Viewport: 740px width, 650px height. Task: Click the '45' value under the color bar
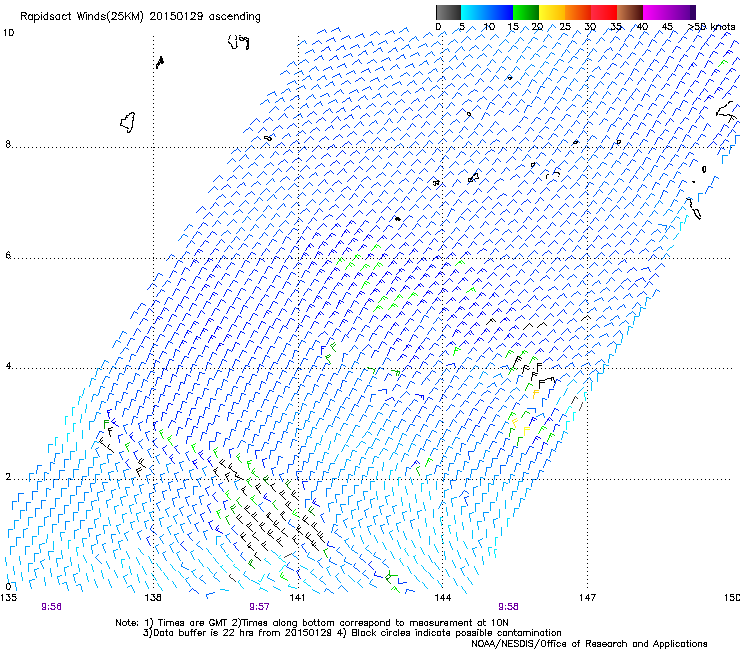click(x=667, y=27)
